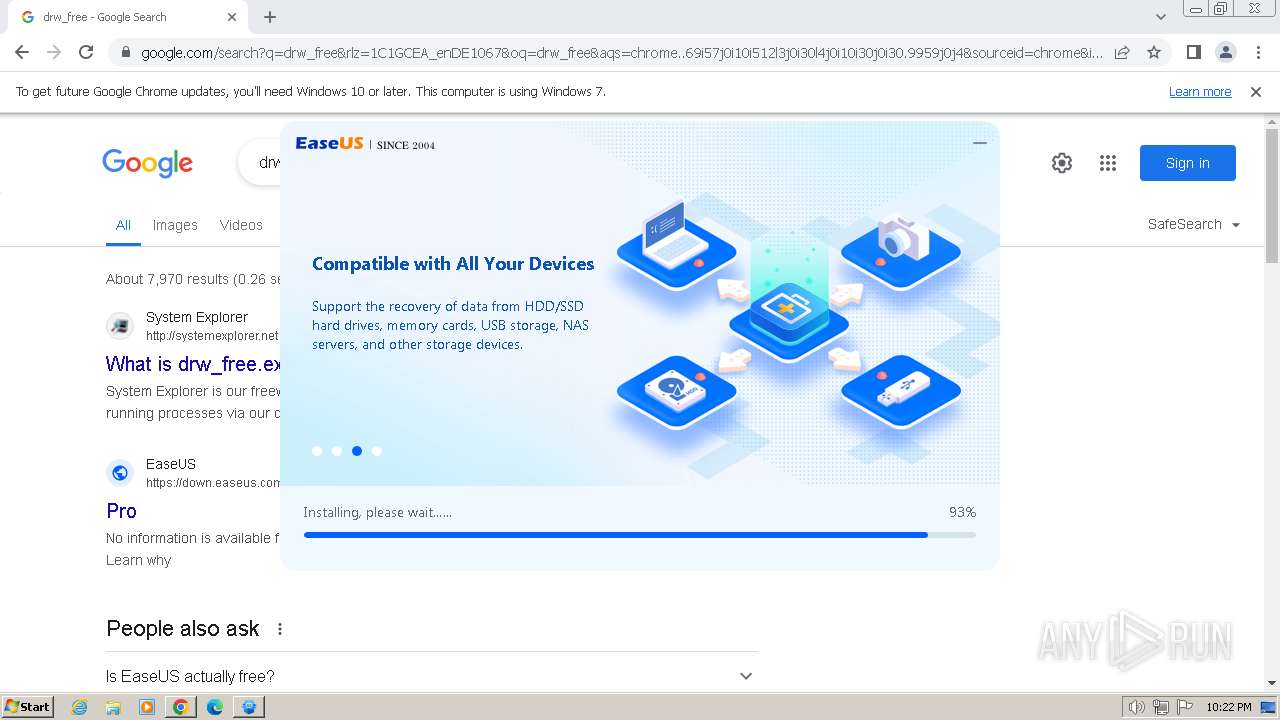Click the volume speaker tray icon
This screenshot has height=720, width=1280.
pos(1137,707)
